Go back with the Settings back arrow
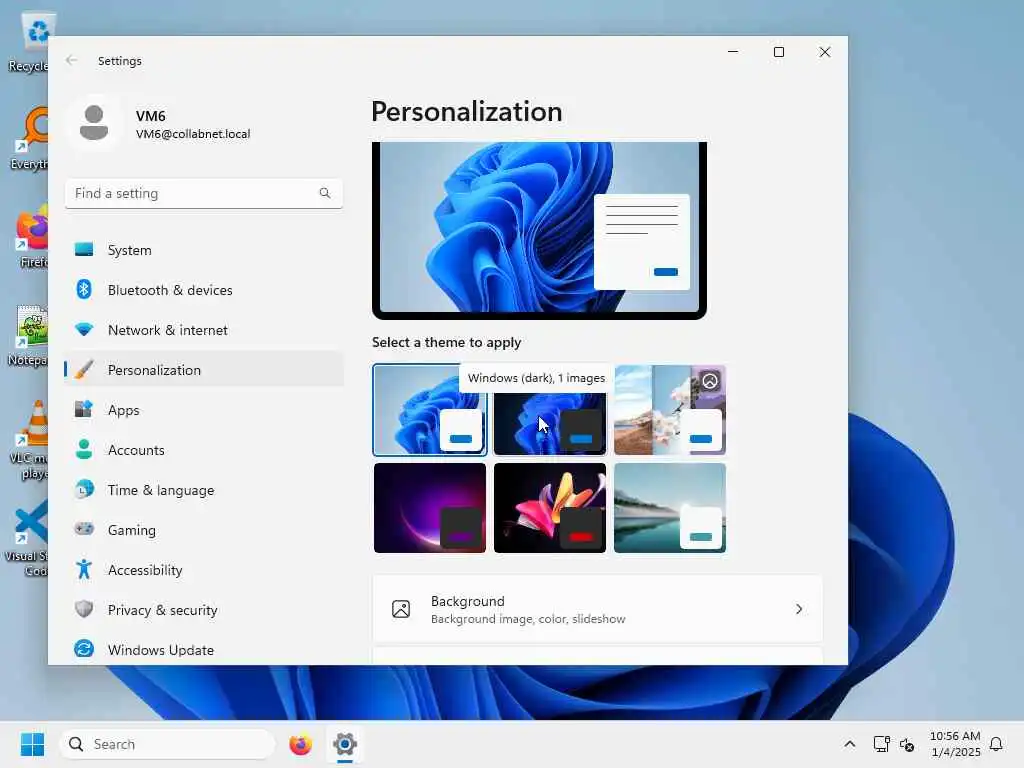The width and height of the screenshot is (1024, 768). click(x=71, y=60)
